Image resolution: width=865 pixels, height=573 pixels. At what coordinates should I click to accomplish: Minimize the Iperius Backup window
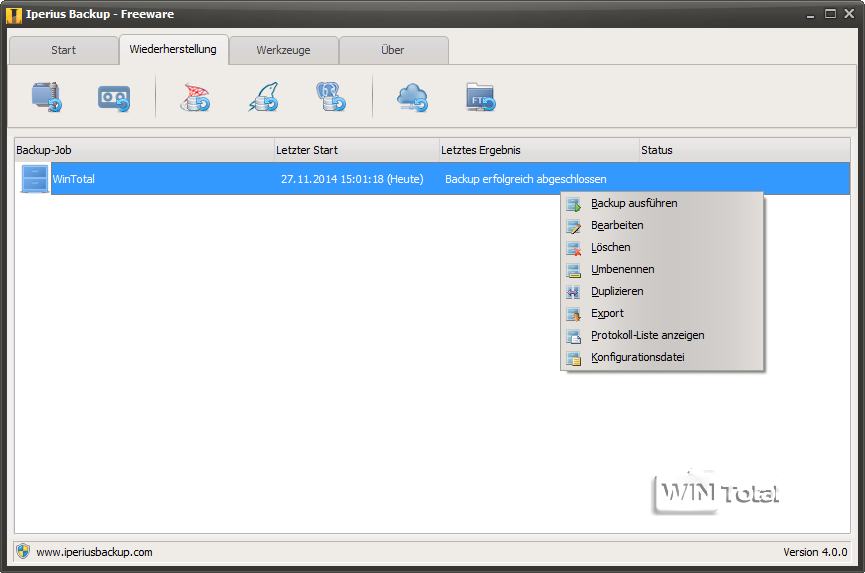point(810,14)
